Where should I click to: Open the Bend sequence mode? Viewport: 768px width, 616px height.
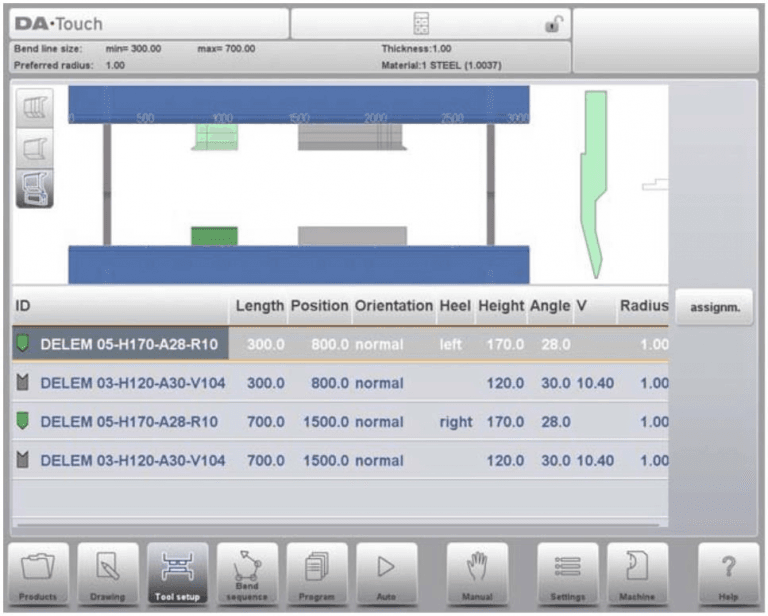click(x=247, y=574)
